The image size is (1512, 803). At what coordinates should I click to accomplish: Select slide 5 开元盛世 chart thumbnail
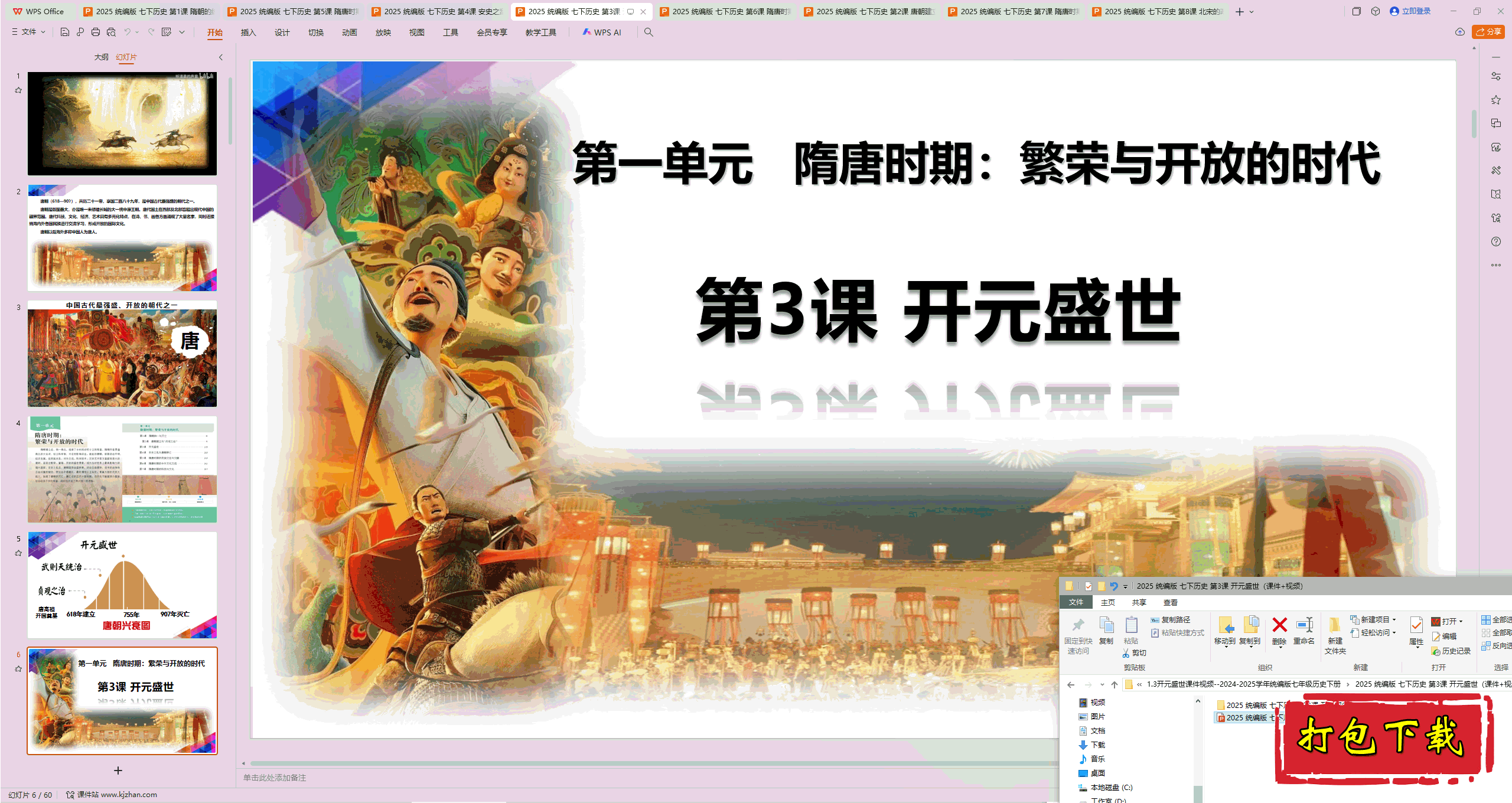pyautogui.click(x=122, y=585)
